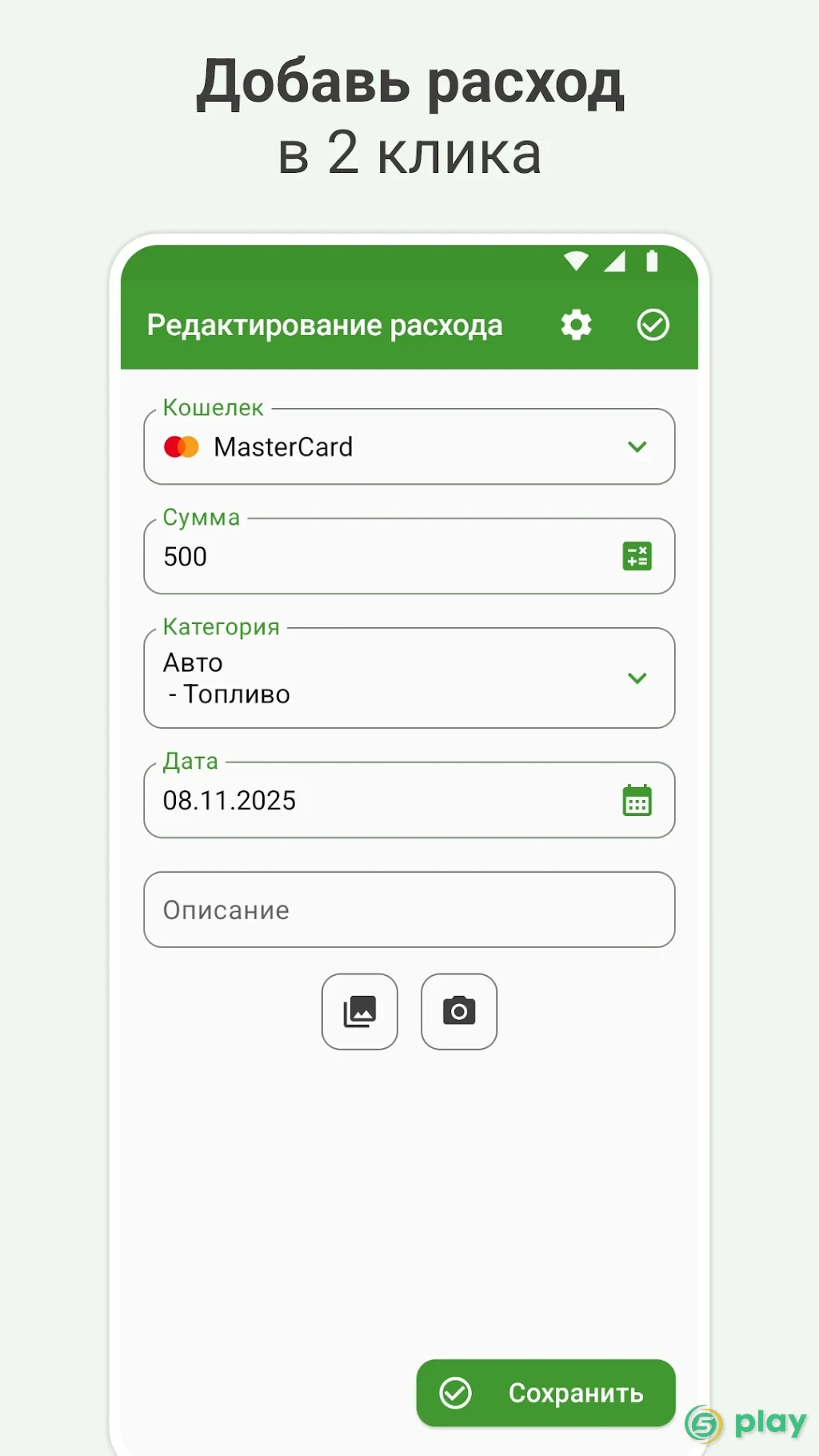
Task: Open the MasterCard wallet selector
Action: [409, 446]
